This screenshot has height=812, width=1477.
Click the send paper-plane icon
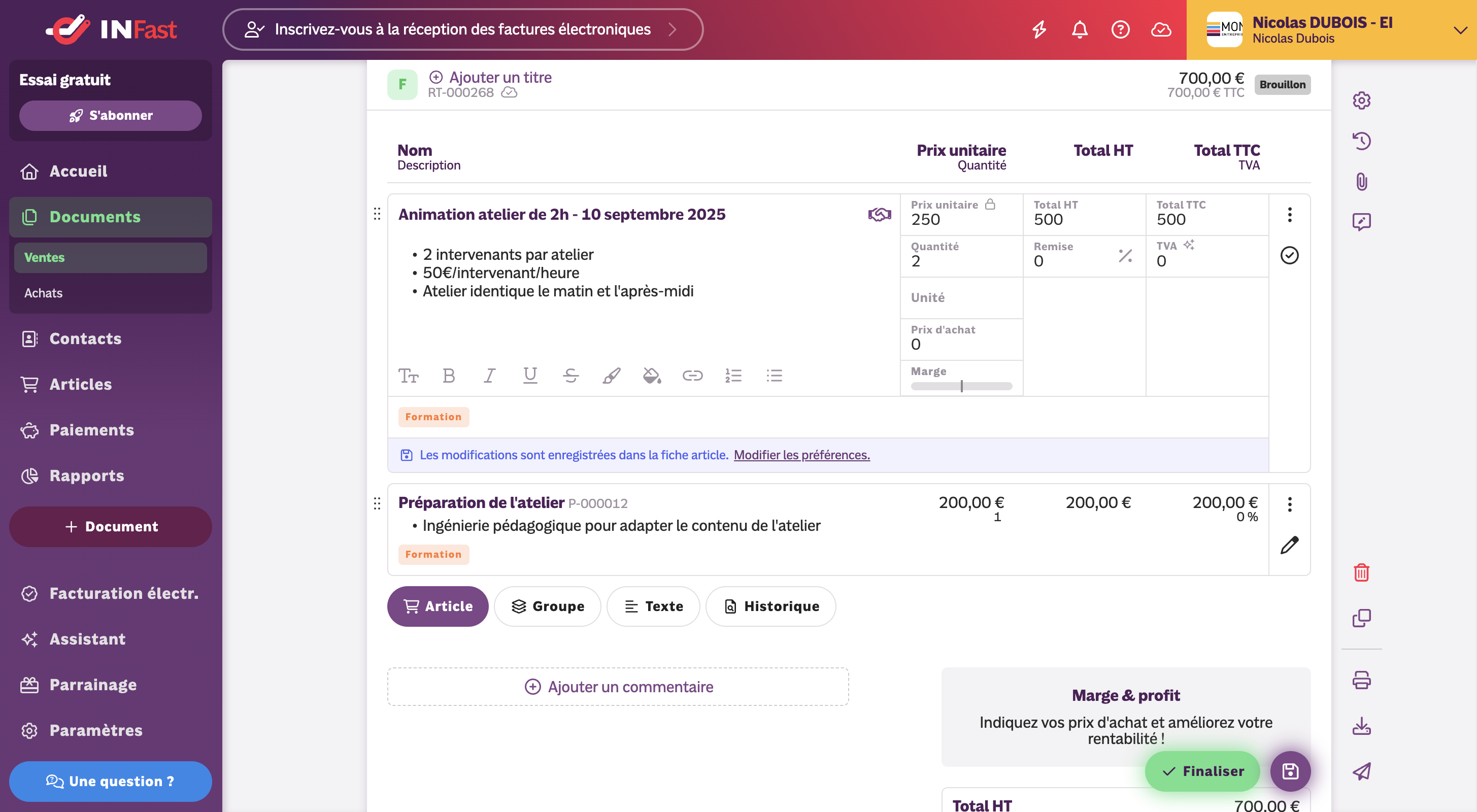click(1361, 771)
